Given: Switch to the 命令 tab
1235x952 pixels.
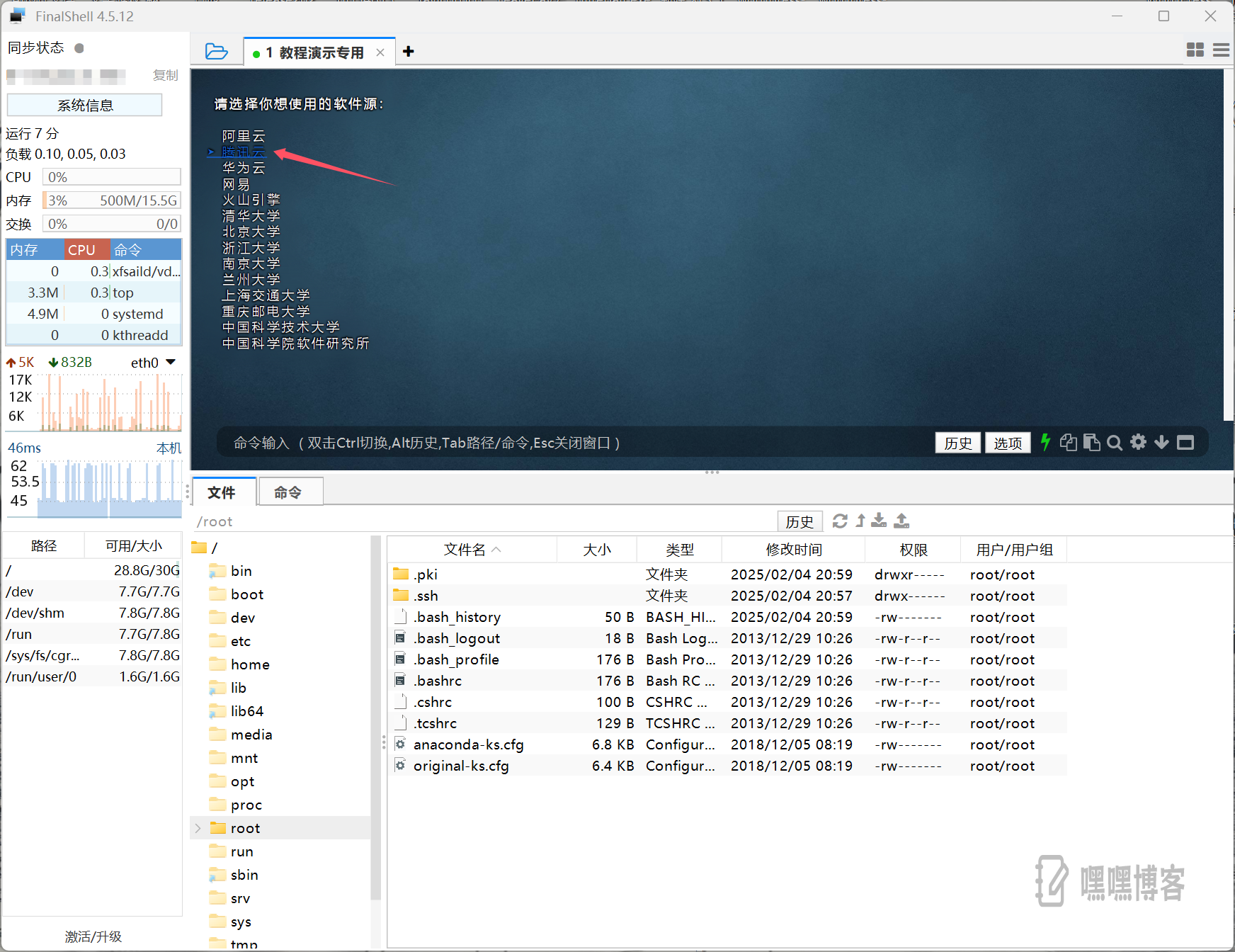Looking at the screenshot, I should pyautogui.click(x=290, y=492).
